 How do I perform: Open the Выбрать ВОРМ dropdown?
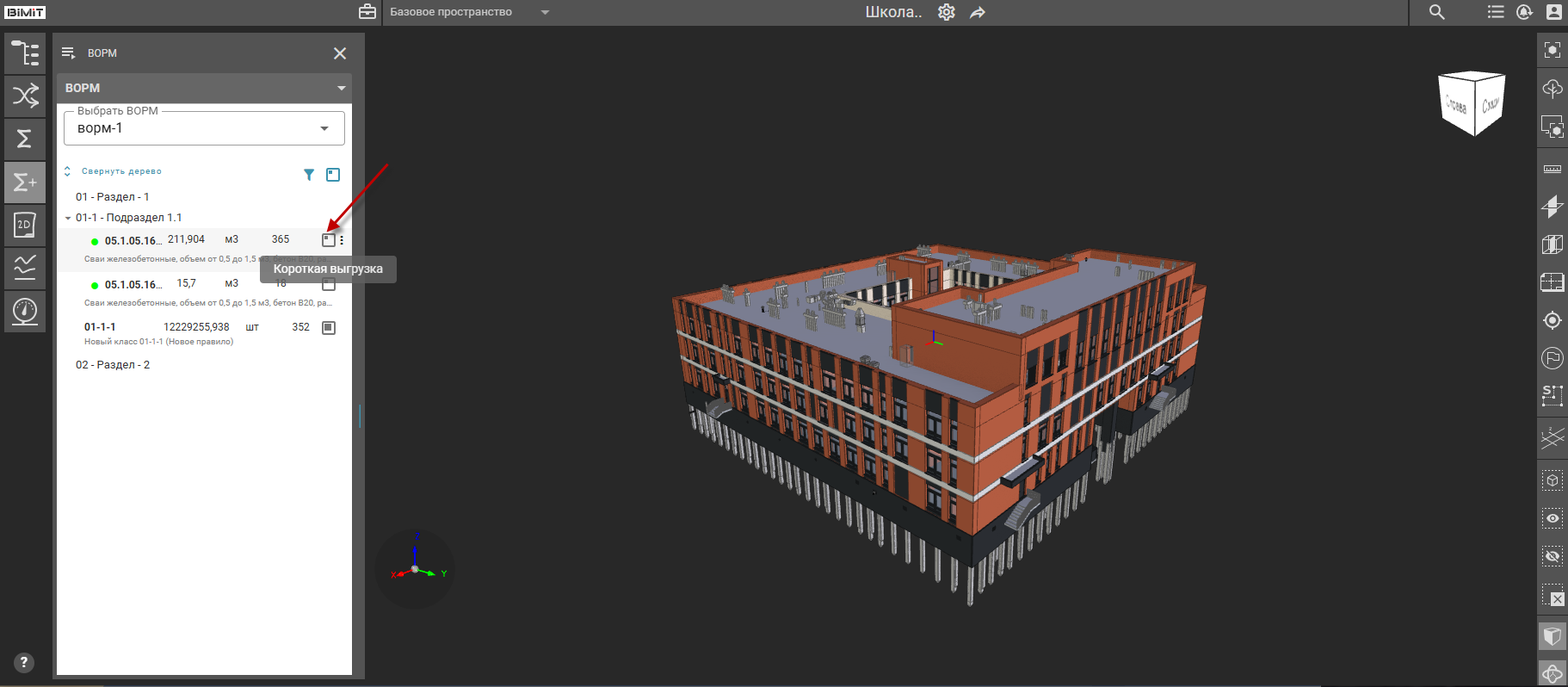pyautogui.click(x=204, y=128)
